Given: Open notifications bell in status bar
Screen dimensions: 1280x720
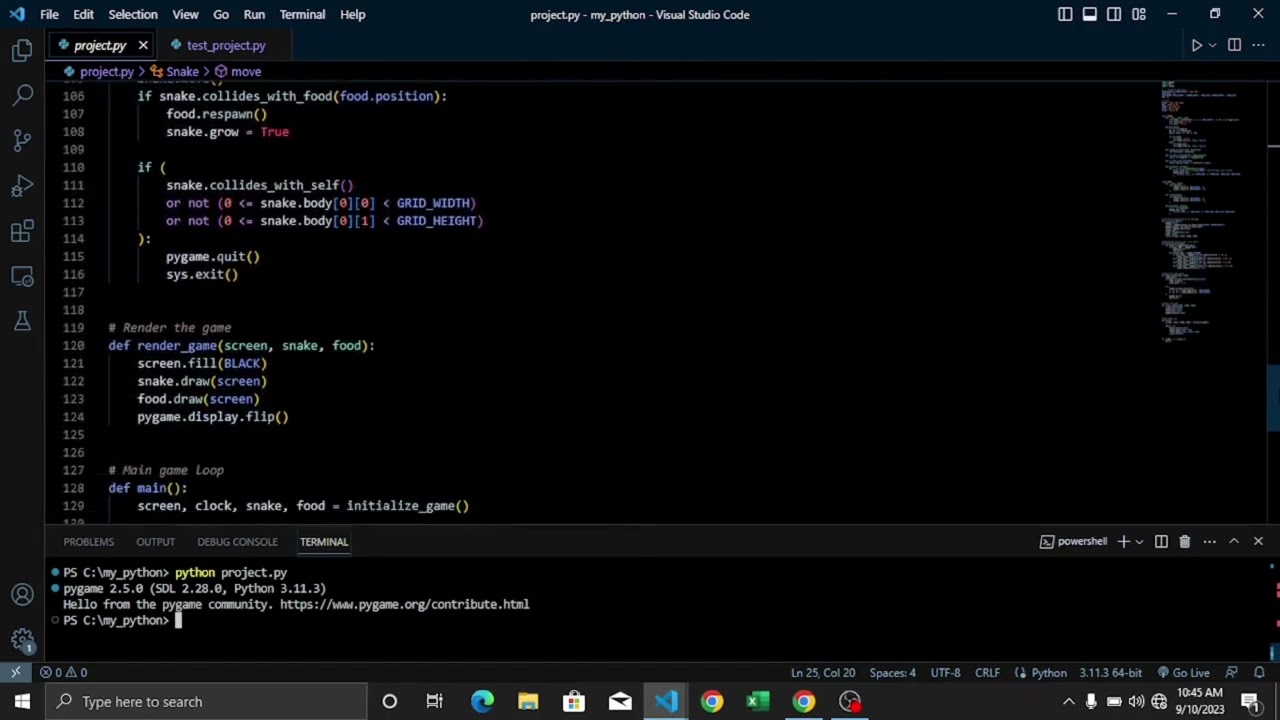Looking at the screenshot, I should (1259, 673).
